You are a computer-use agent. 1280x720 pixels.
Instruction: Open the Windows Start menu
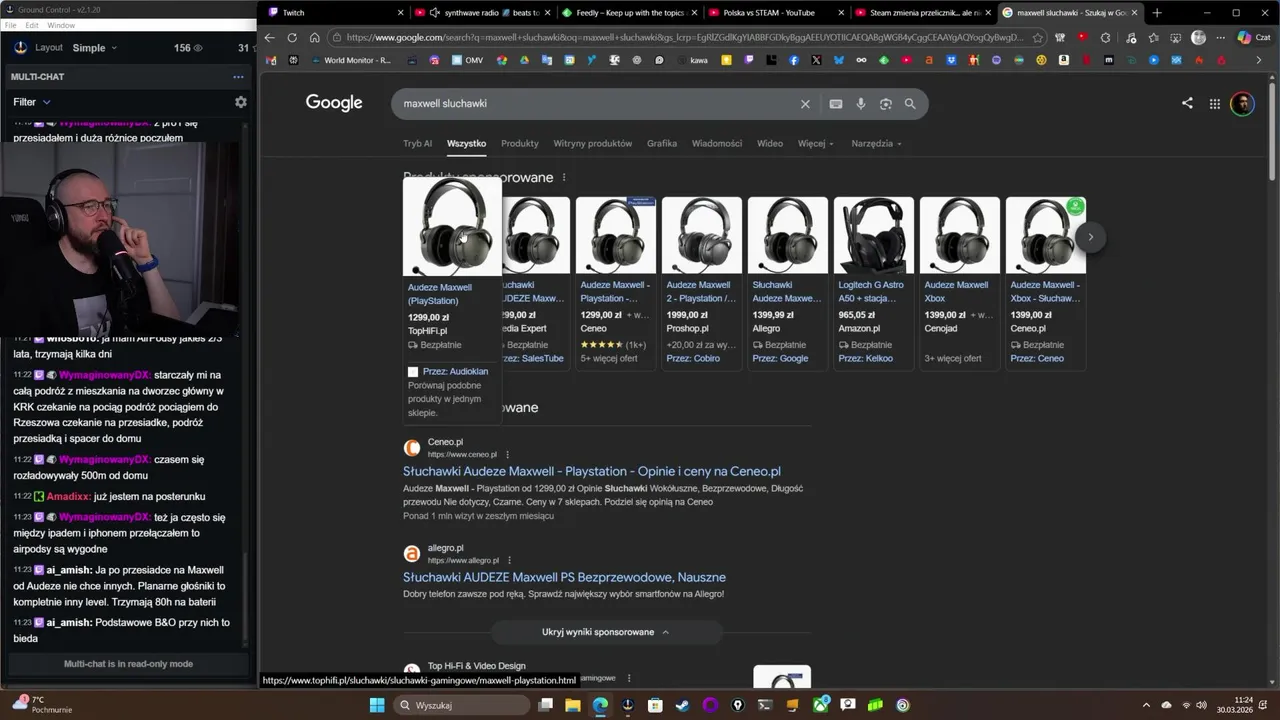pos(377,705)
